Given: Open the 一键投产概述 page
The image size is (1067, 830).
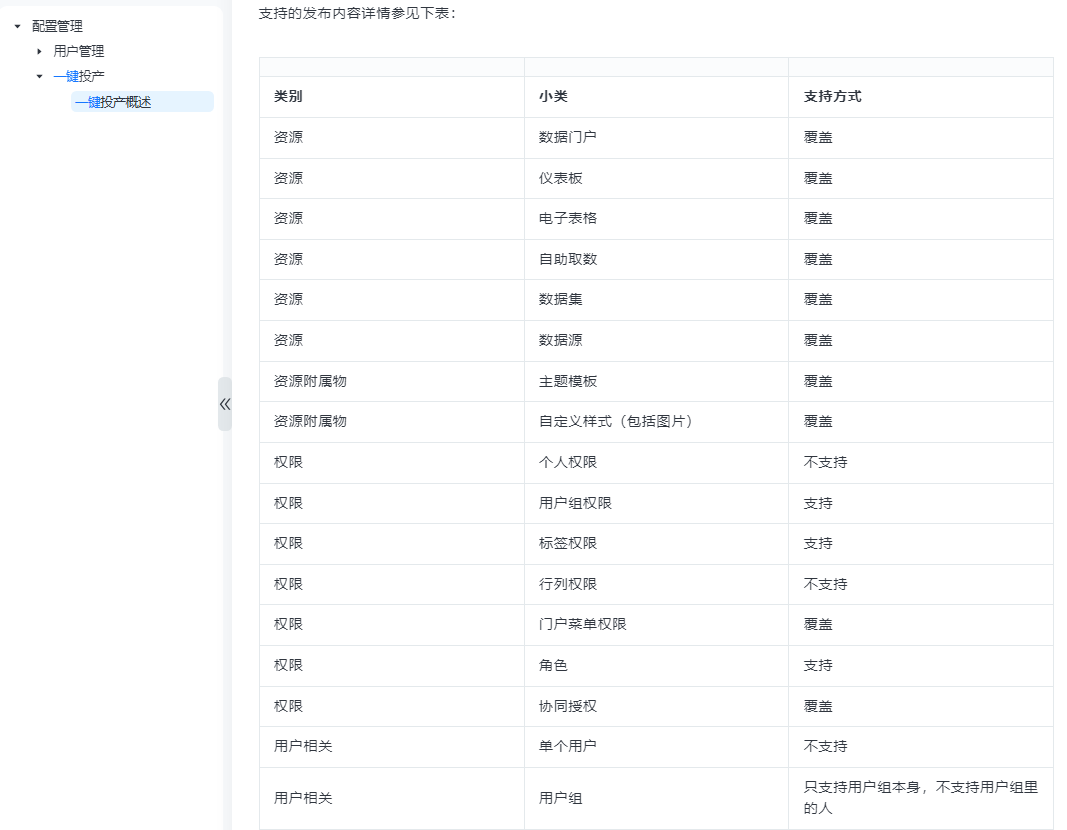Looking at the screenshot, I should pos(113,102).
